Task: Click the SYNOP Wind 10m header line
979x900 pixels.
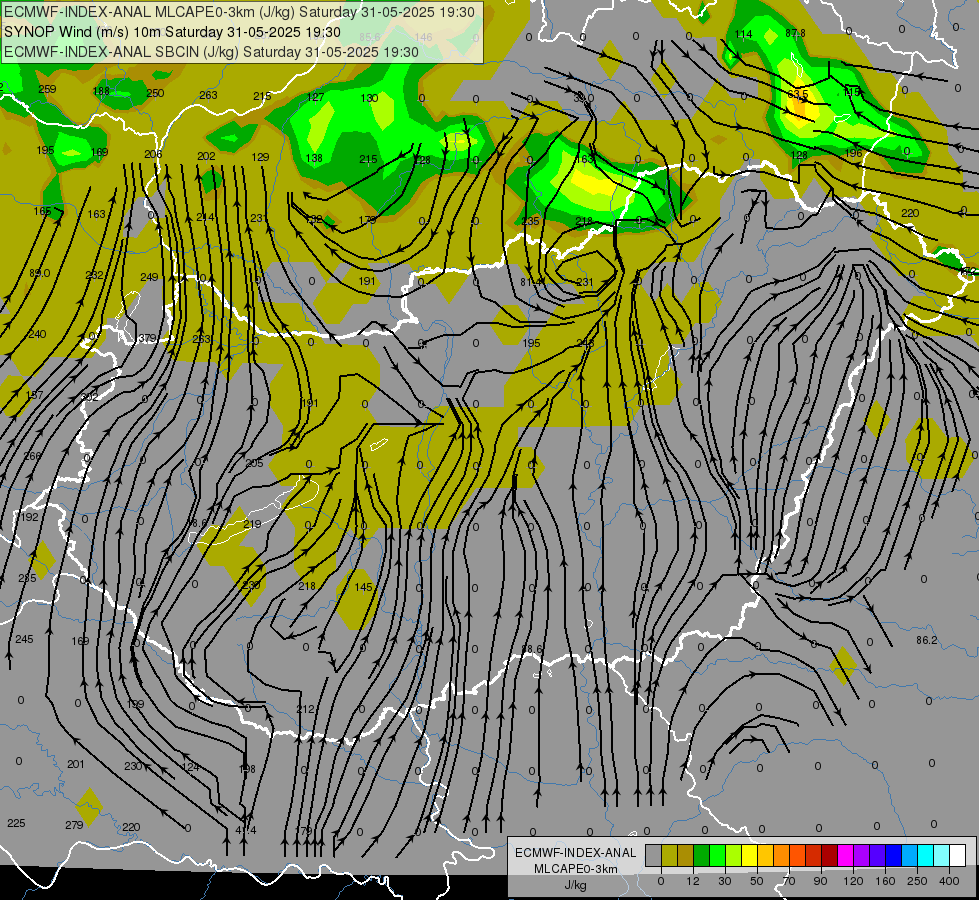Action: click(172, 32)
